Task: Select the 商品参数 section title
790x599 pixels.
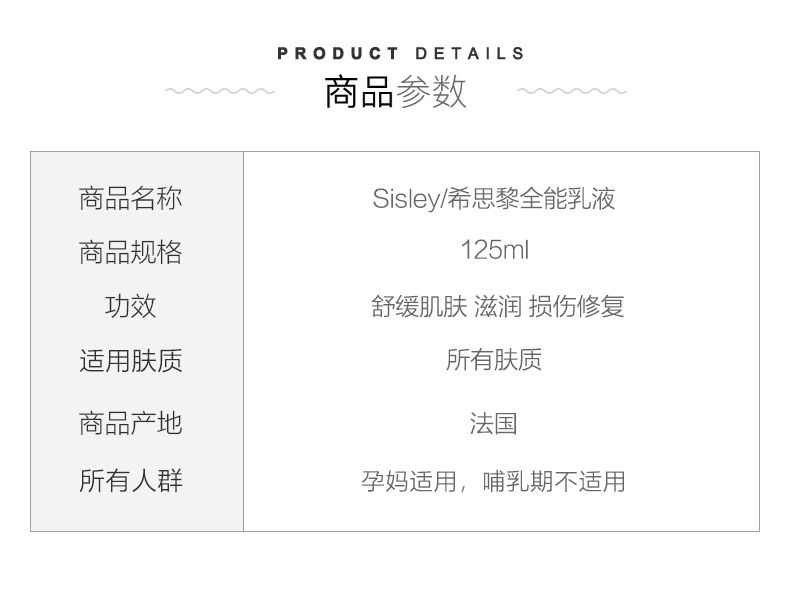Action: (x=395, y=92)
